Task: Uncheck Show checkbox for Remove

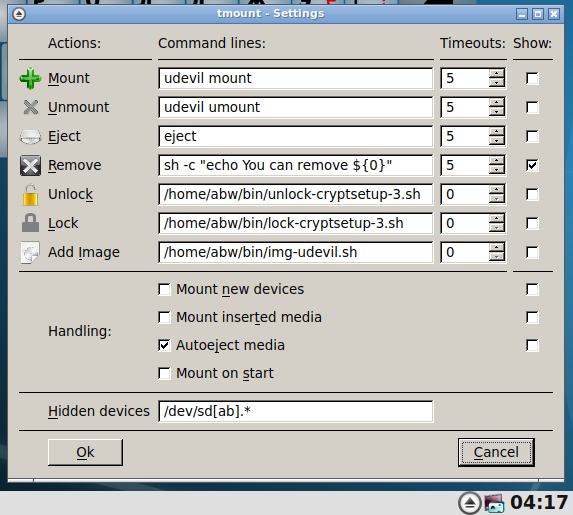Action: (532, 165)
